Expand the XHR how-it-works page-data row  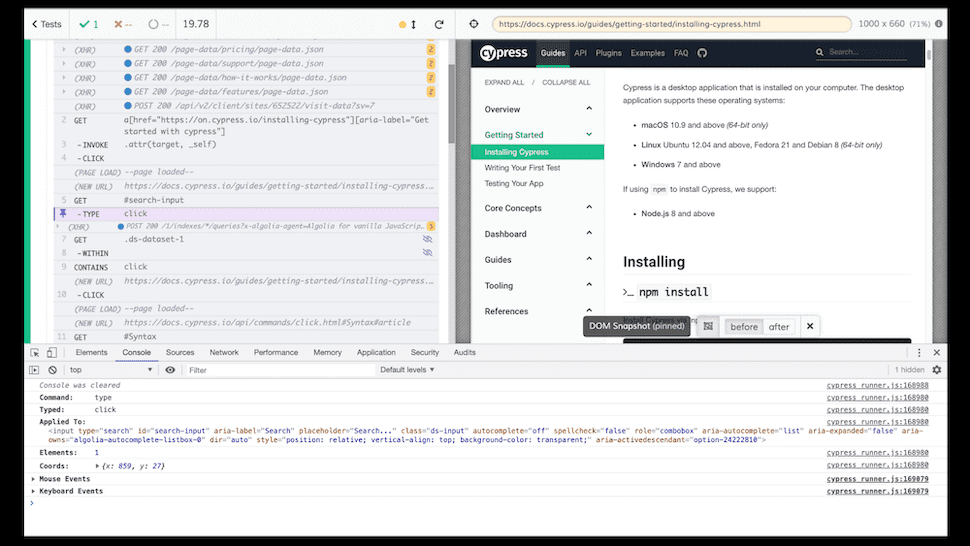pyautogui.click(x=64, y=78)
